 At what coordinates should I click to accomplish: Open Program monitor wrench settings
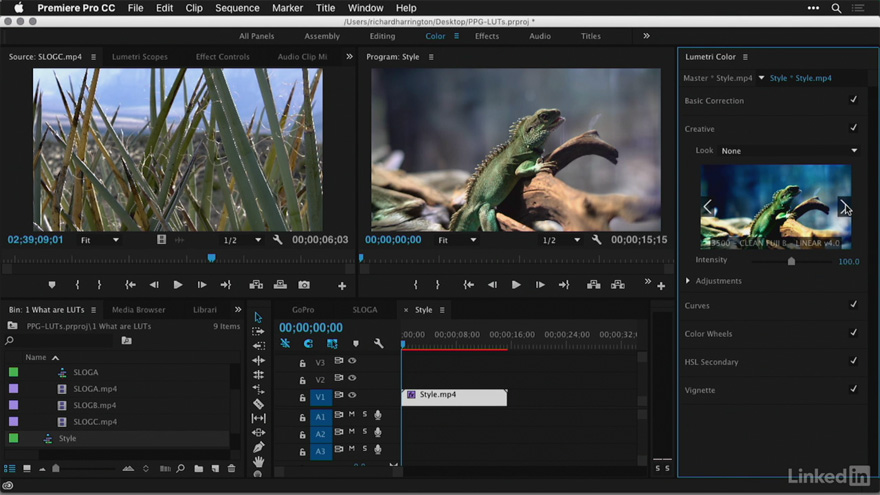pyautogui.click(x=596, y=240)
